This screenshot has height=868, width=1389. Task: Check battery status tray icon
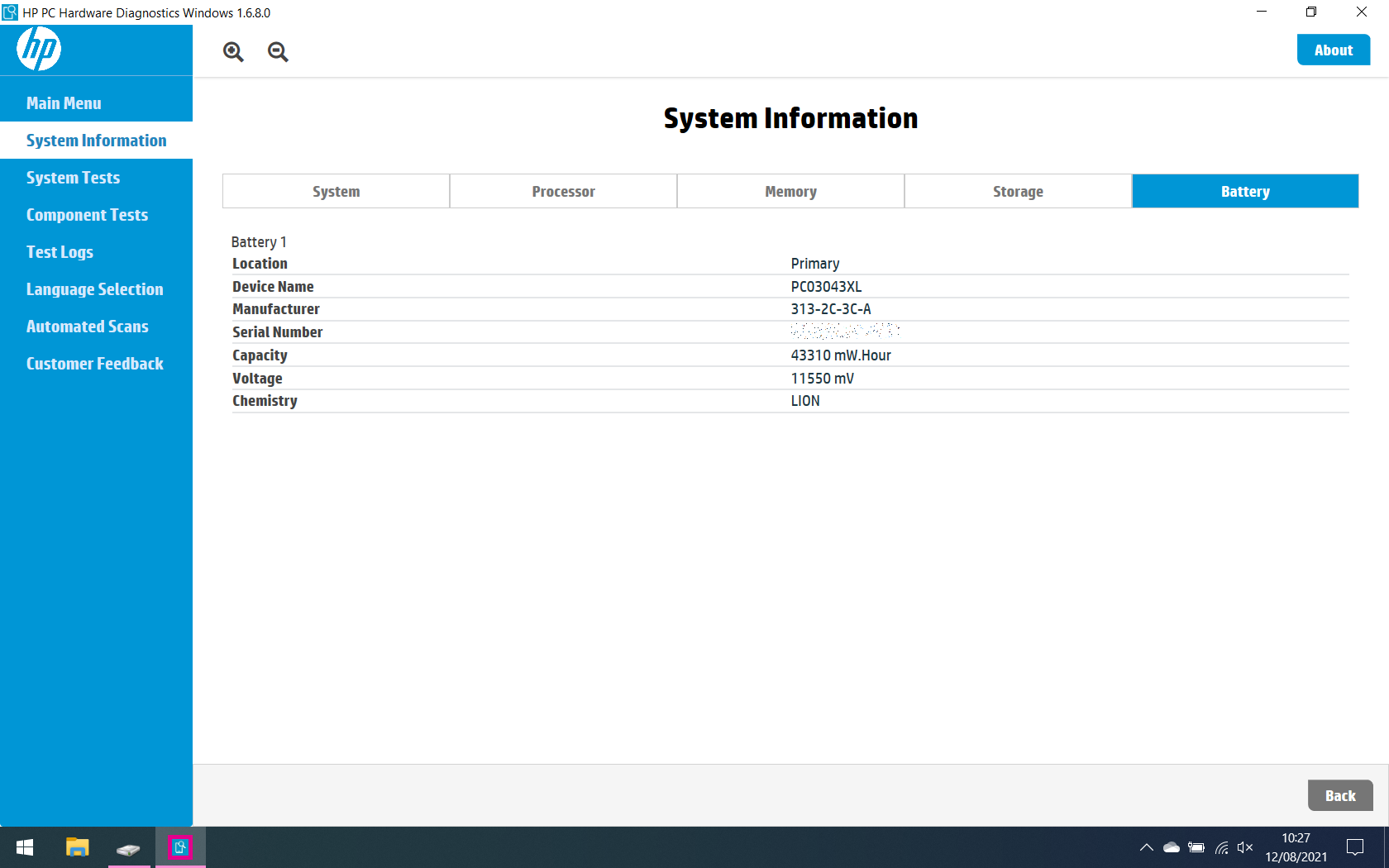click(x=1196, y=847)
